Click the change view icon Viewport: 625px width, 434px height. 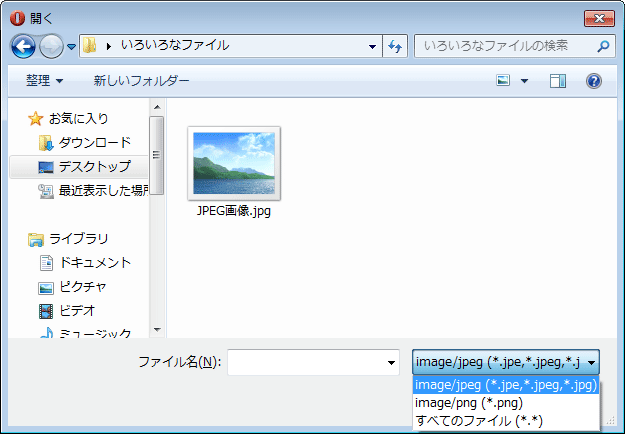coord(504,81)
